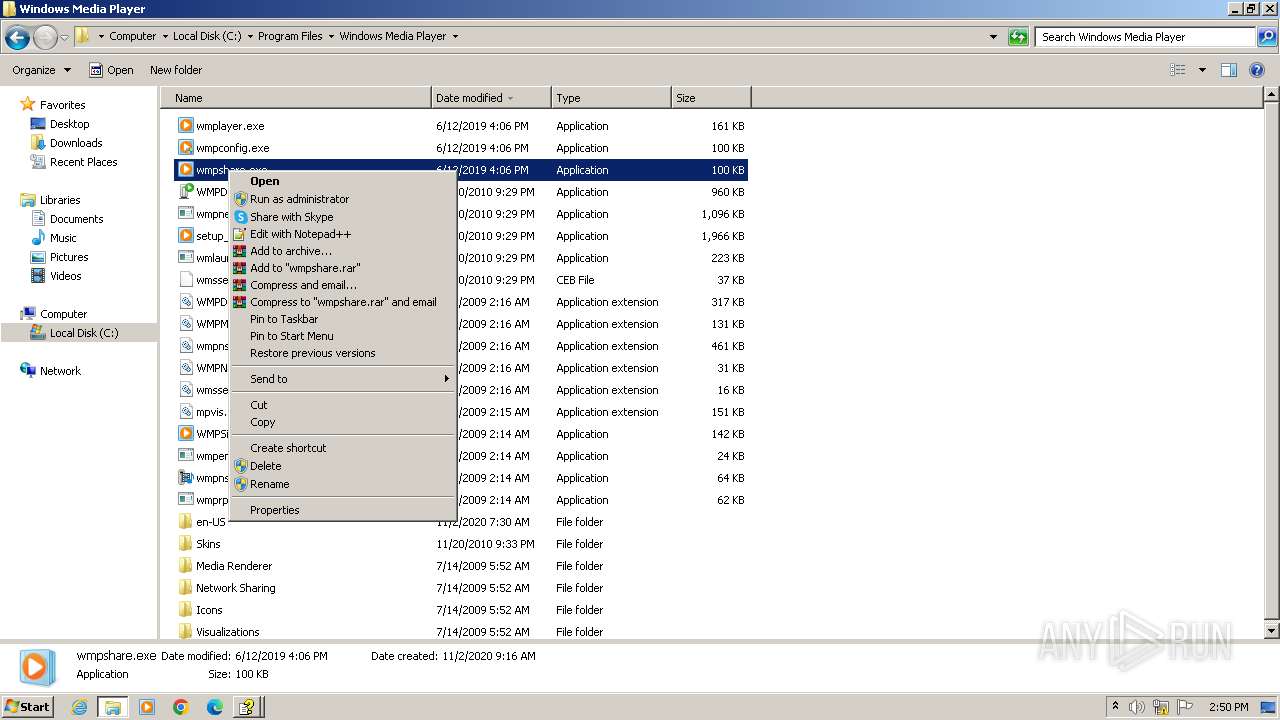Screen dimensions: 1280x720
Task: Expand the view options dropdown arrow
Action: (x=1202, y=70)
